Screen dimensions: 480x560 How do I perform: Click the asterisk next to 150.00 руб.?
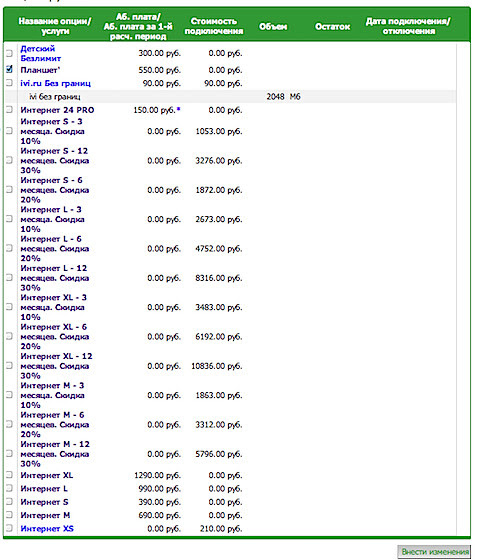[179, 109]
